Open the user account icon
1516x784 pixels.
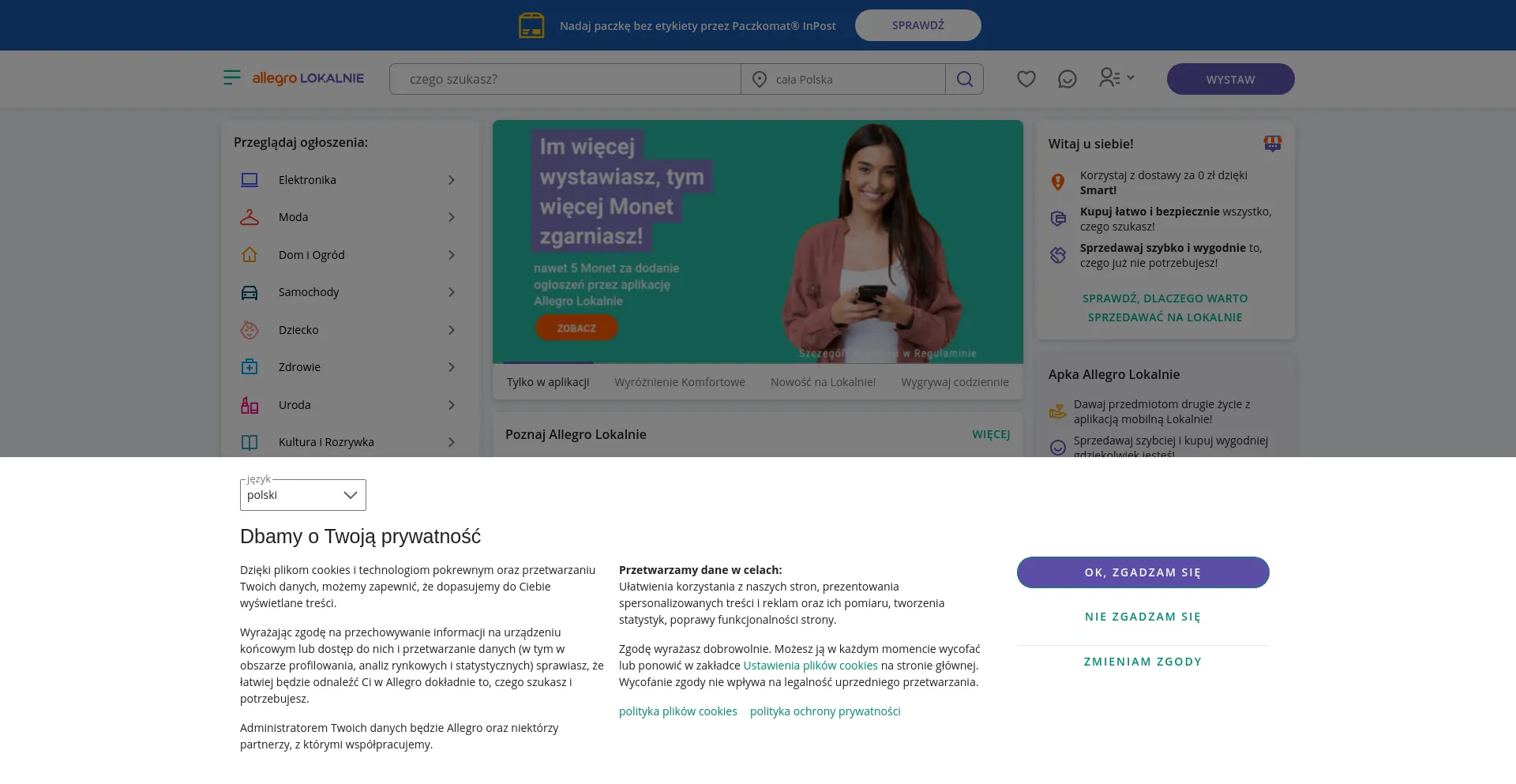1109,77
